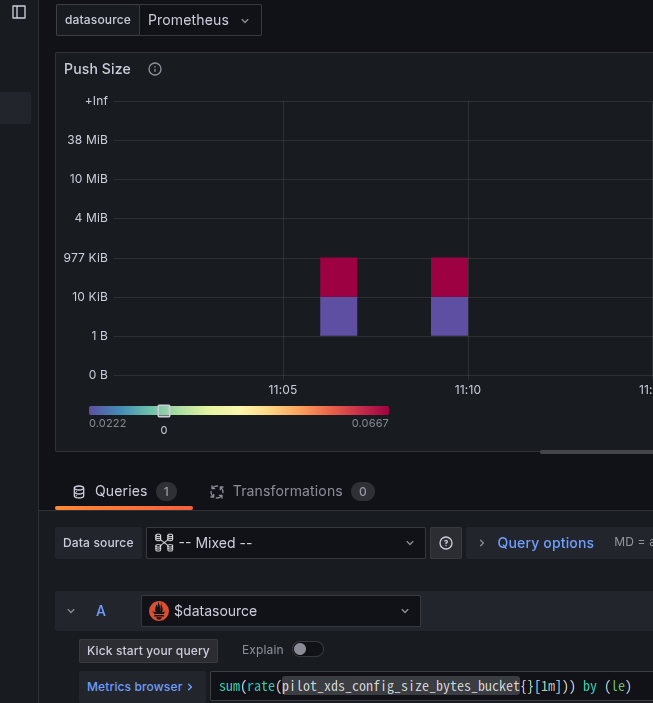Click the 38 MiB y-axis label
653x703 pixels.
[87, 140]
